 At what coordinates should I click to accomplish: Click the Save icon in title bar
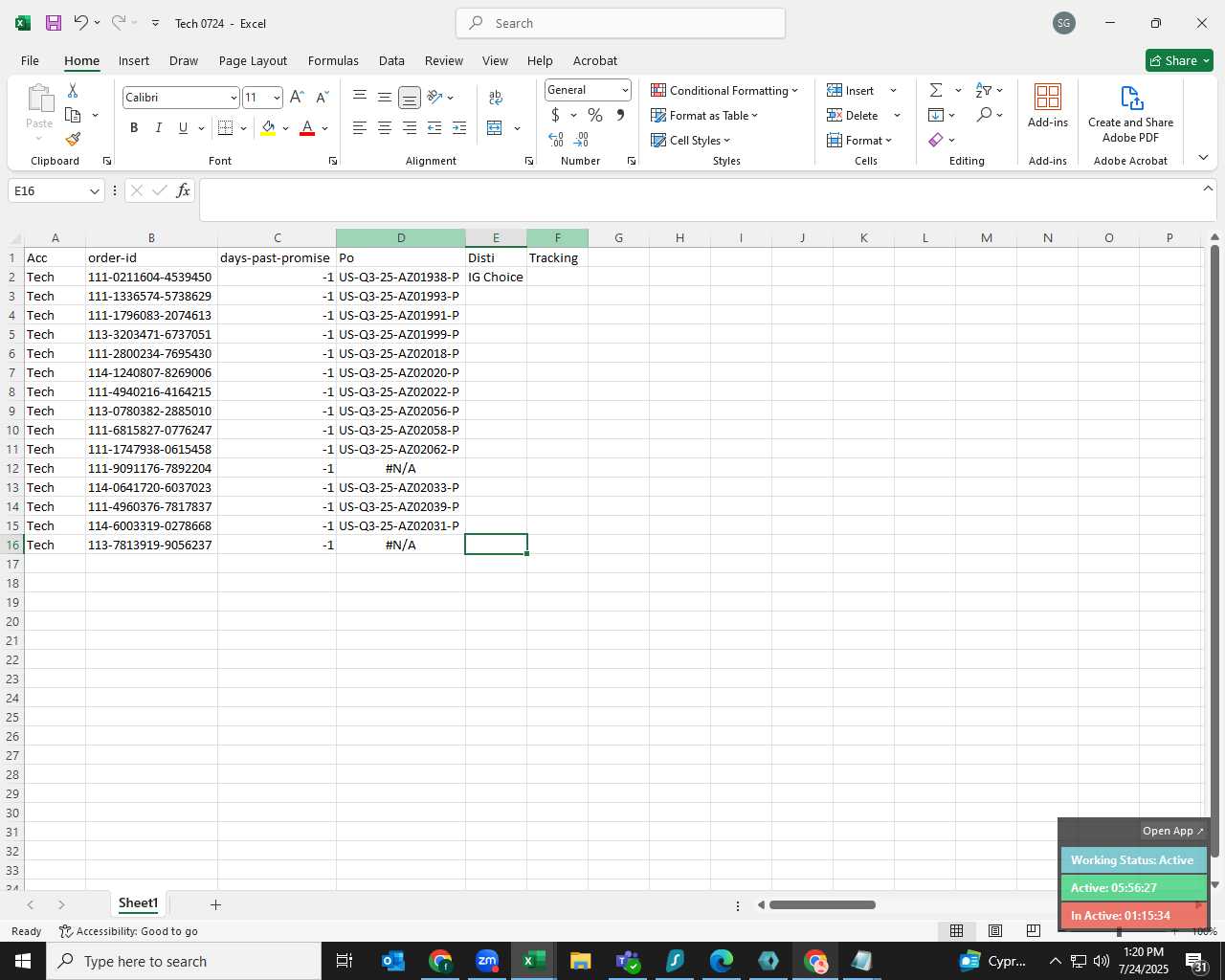tap(54, 23)
